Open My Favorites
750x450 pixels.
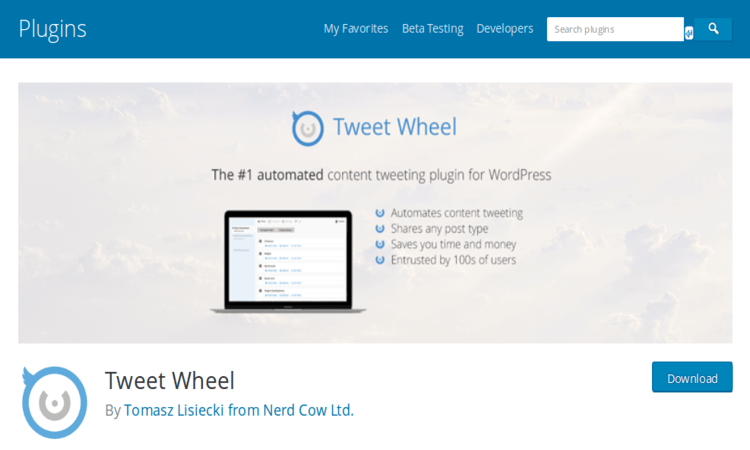[355, 29]
